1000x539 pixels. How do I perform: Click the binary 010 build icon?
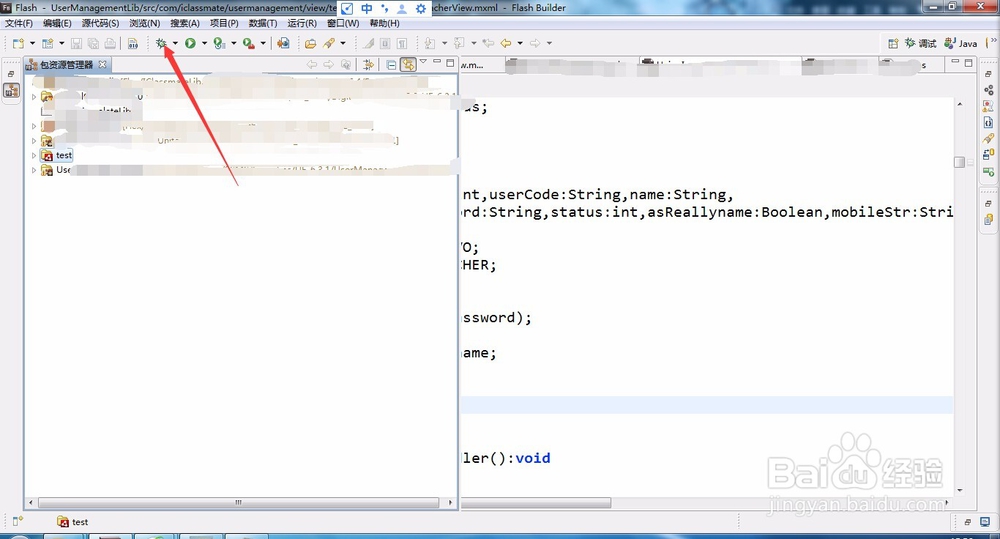pyautogui.click(x=133, y=43)
